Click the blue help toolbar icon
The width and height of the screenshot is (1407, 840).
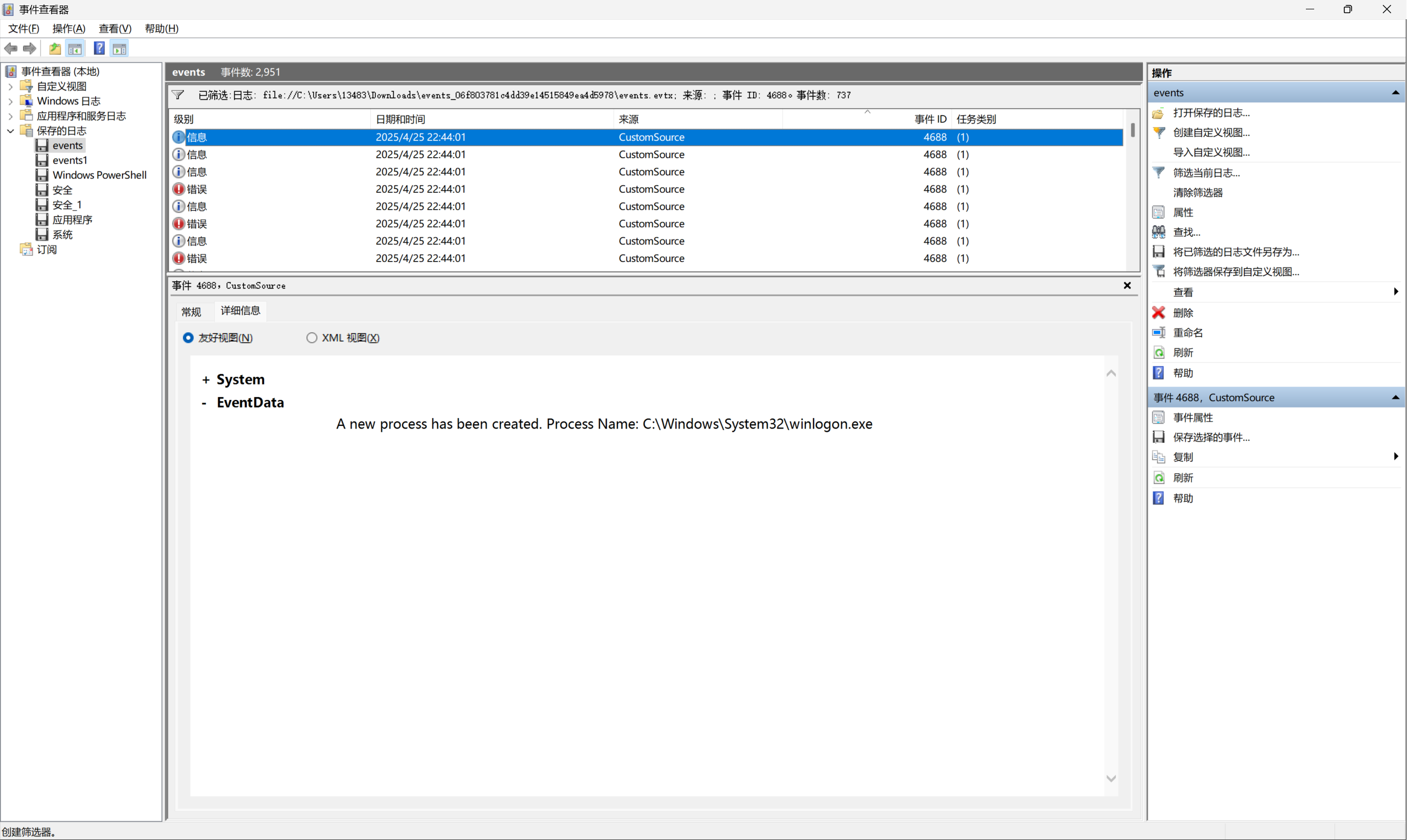[99, 49]
